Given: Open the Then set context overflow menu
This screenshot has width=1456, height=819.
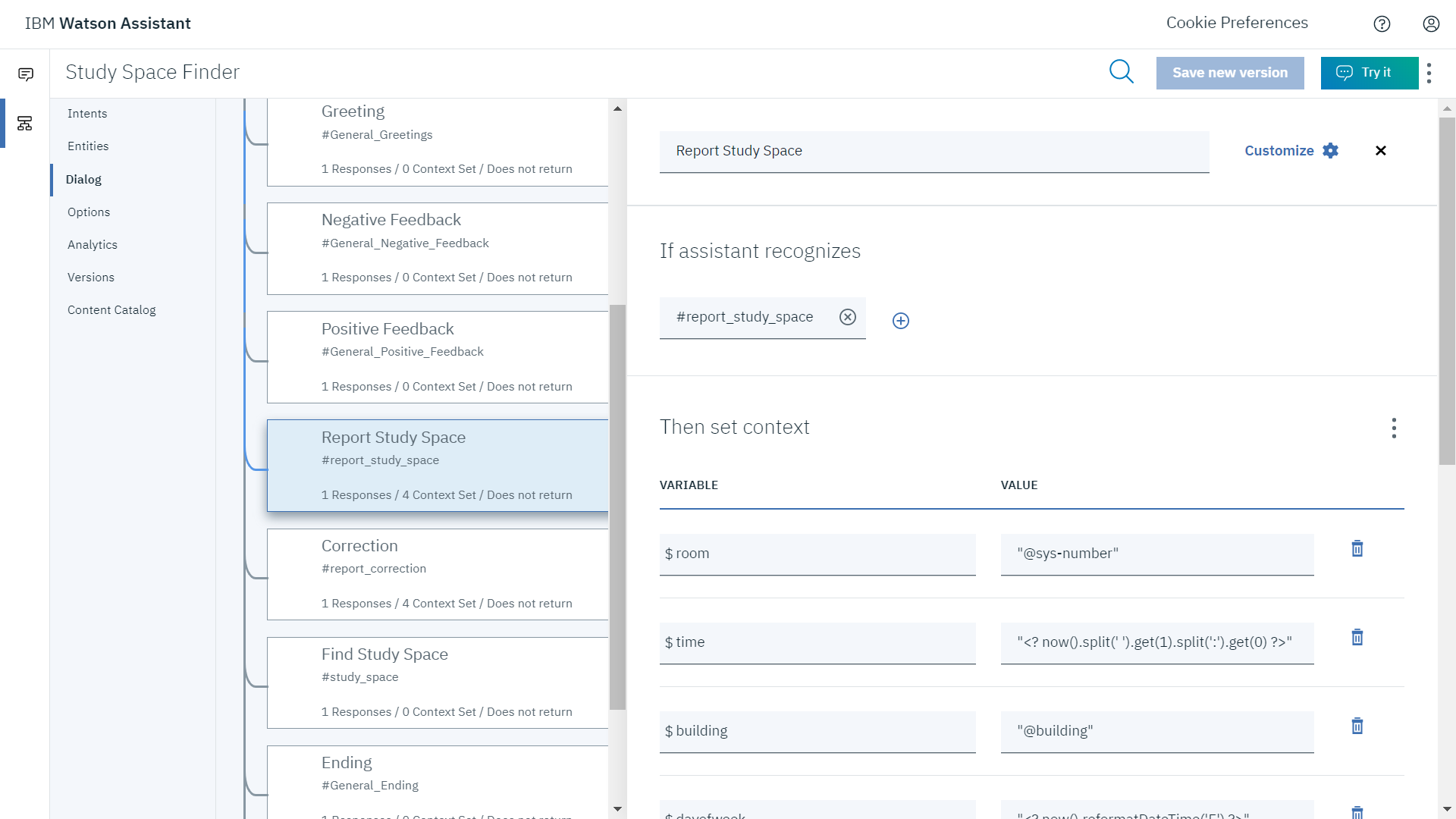Looking at the screenshot, I should coord(1393,428).
